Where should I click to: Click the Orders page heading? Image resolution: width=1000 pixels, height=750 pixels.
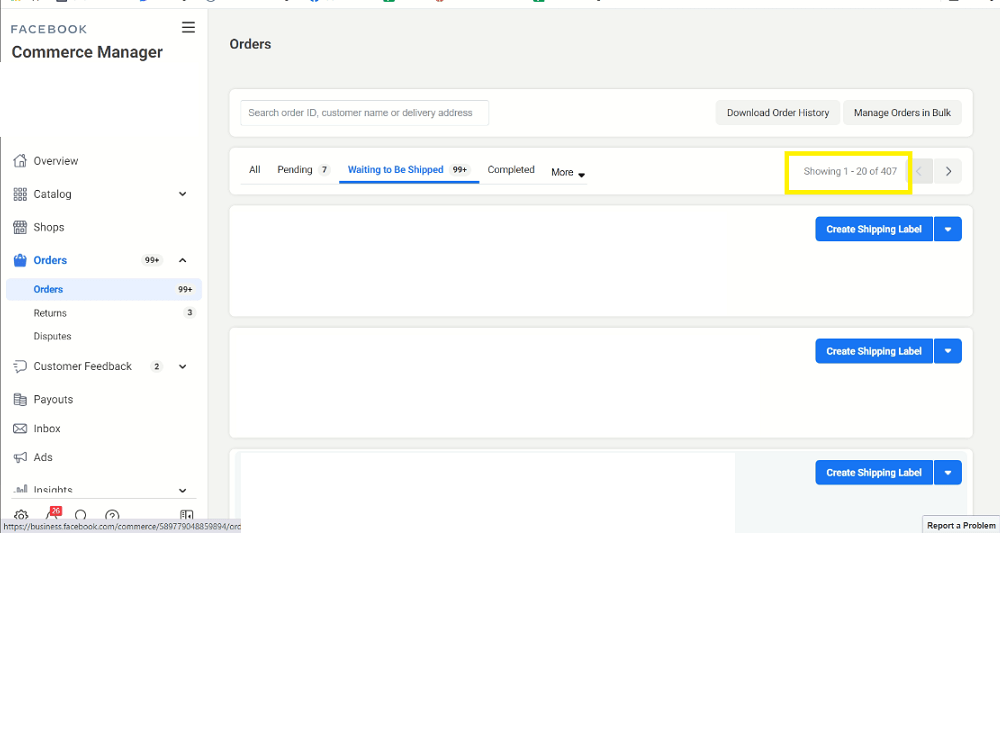[x=250, y=44]
